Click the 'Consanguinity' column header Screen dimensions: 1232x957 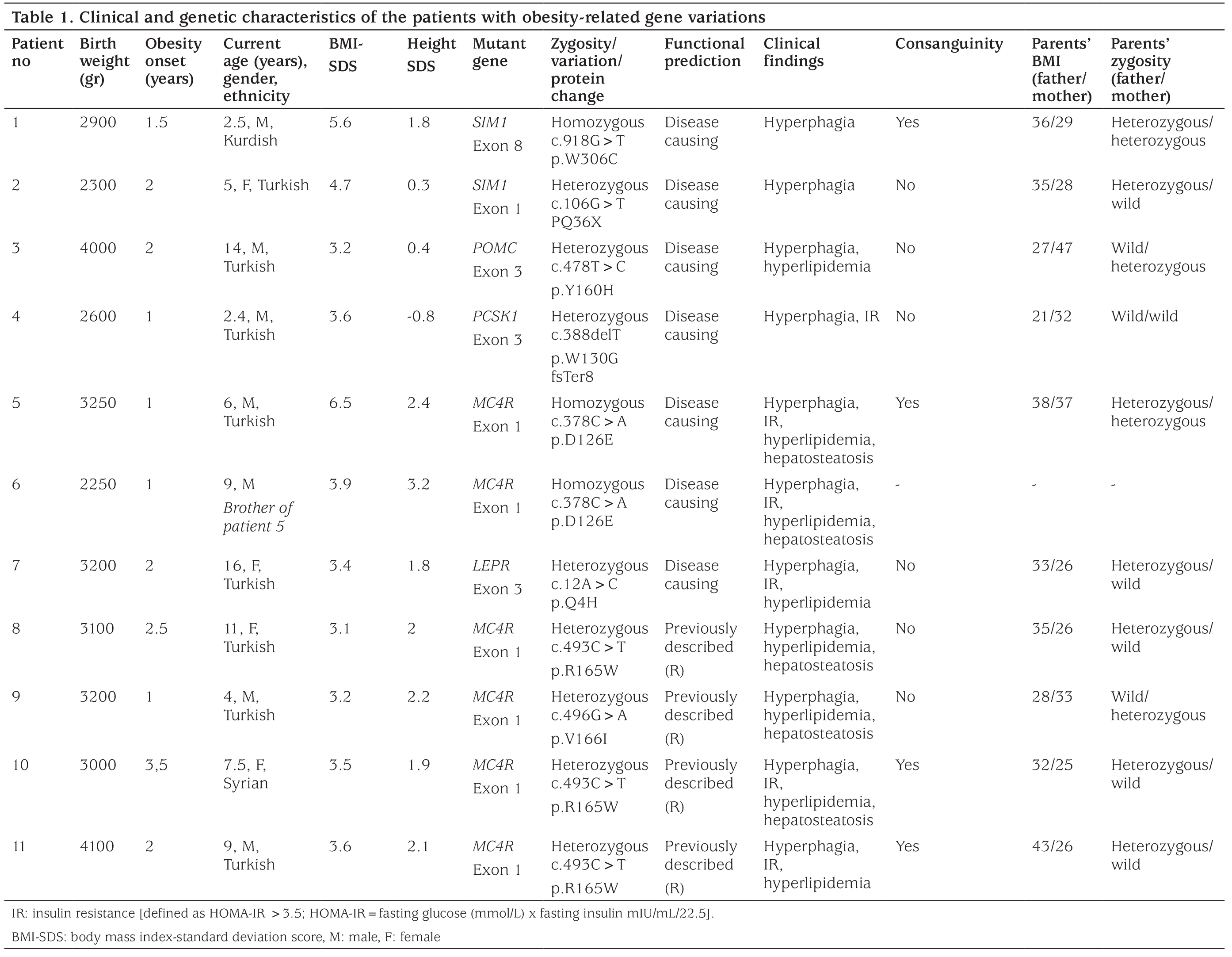point(949,43)
